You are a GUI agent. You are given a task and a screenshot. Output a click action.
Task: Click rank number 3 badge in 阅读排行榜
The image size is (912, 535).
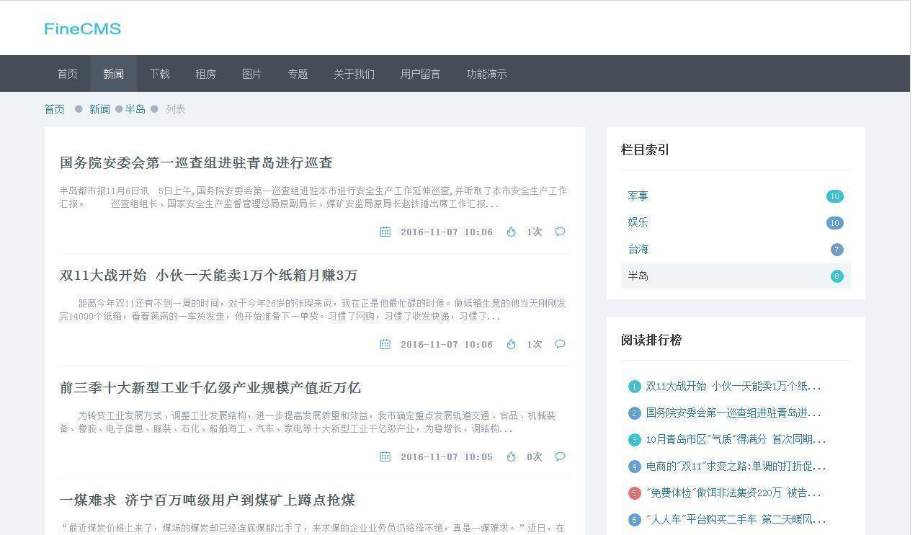[x=635, y=440]
